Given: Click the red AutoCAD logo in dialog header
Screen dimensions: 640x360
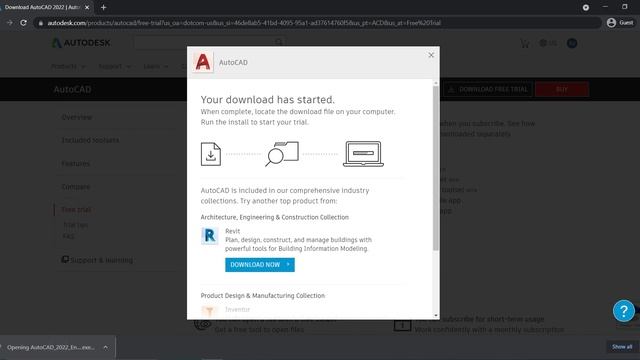Looking at the screenshot, I should [x=203, y=62].
